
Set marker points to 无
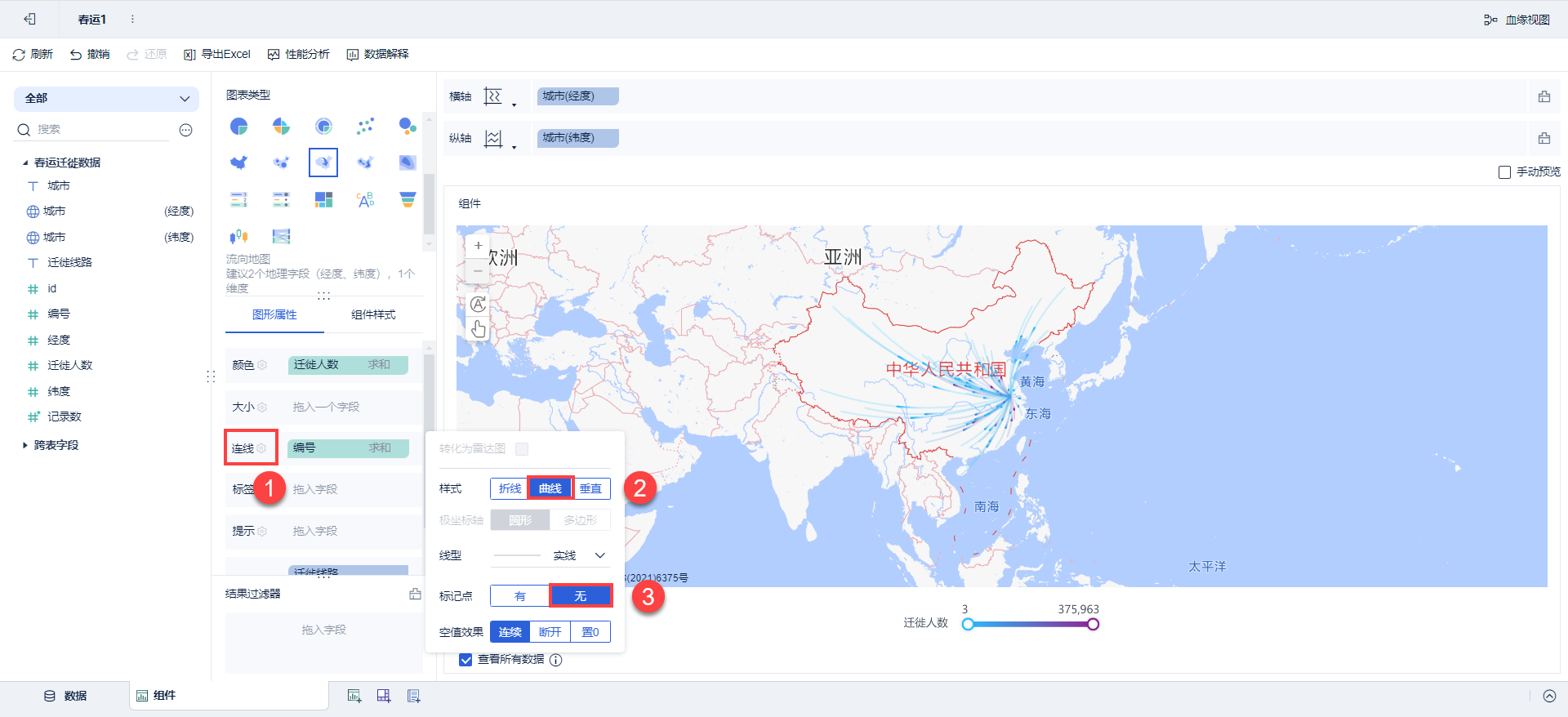pyautogui.click(x=581, y=596)
